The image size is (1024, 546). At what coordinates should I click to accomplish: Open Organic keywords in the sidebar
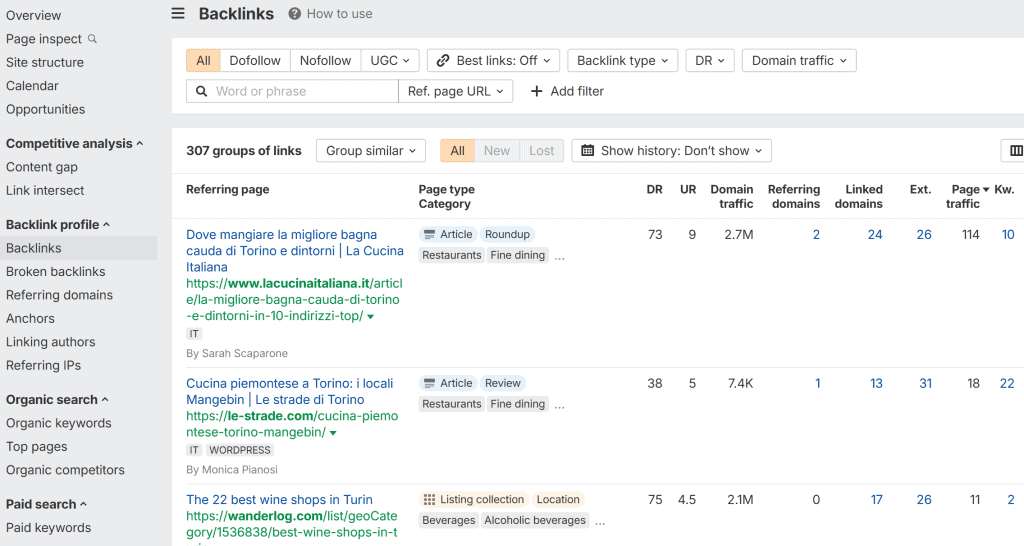click(59, 423)
